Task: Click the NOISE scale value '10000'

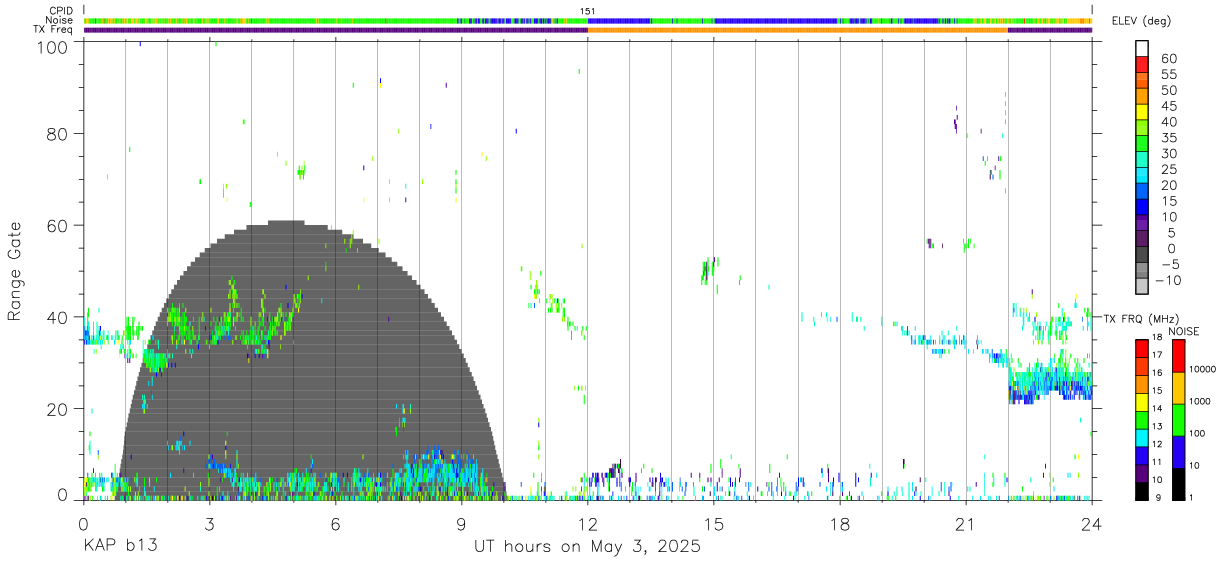Action: (1201, 370)
